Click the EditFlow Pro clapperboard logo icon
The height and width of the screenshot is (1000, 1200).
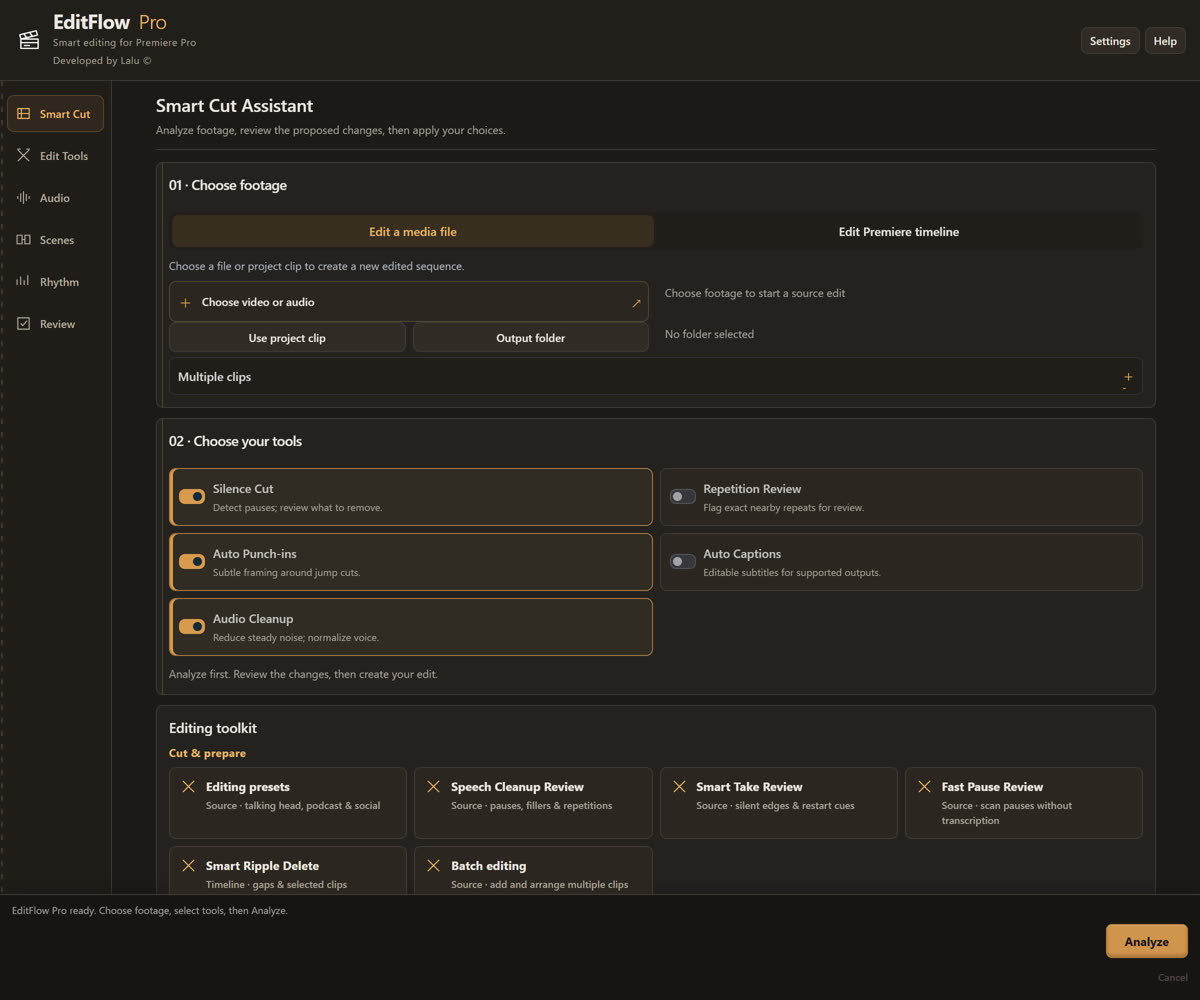29,40
